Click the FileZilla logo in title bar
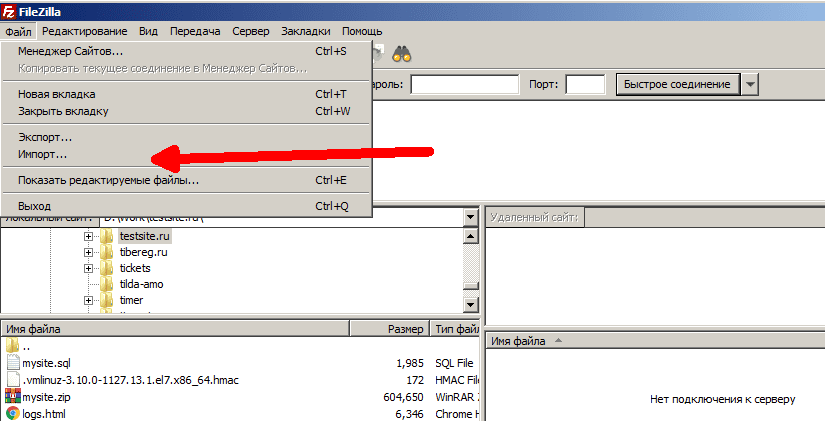Viewport: 825px width, 421px height. [9, 12]
